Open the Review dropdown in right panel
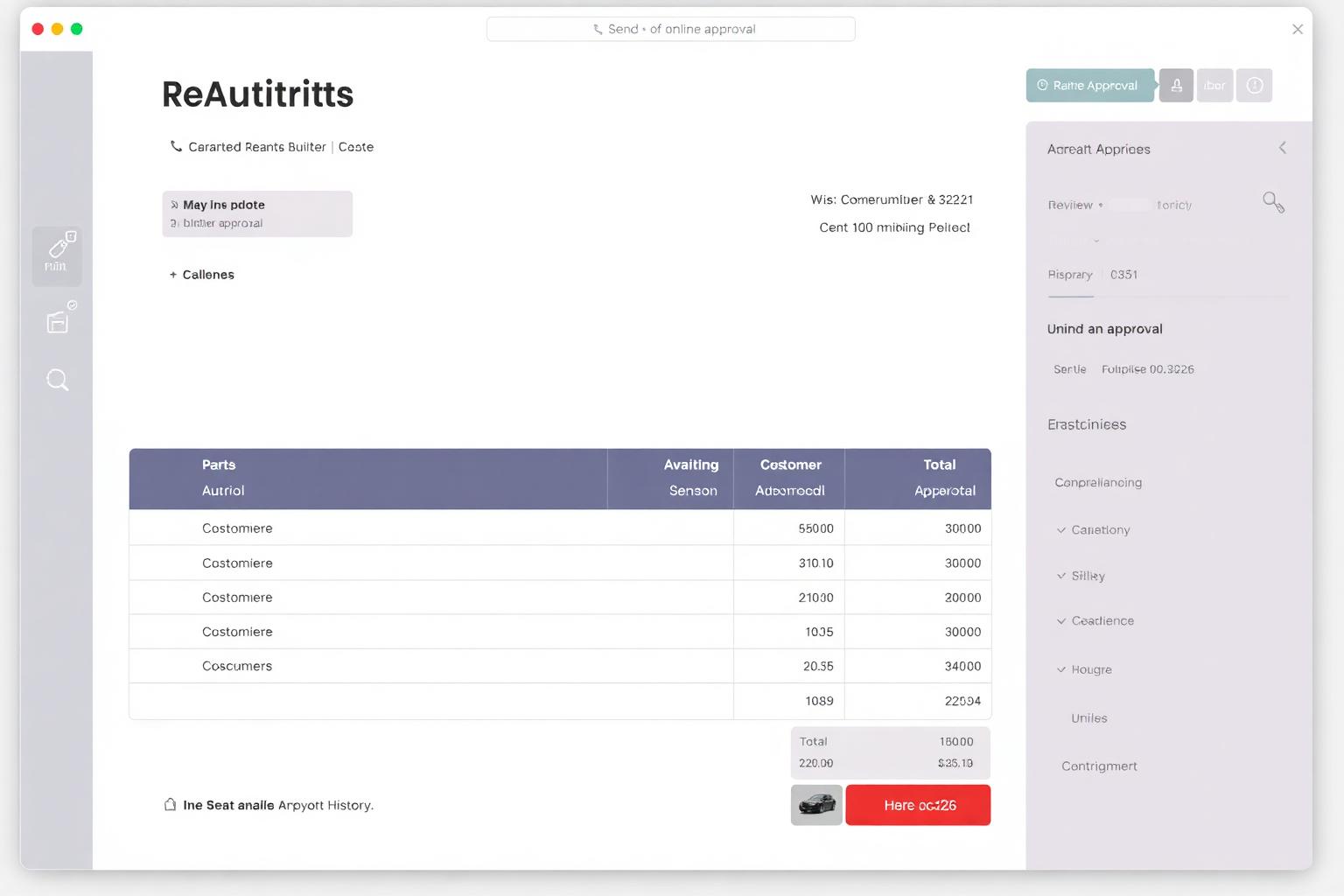Image resolution: width=1344 pixels, height=896 pixels. (1075, 205)
